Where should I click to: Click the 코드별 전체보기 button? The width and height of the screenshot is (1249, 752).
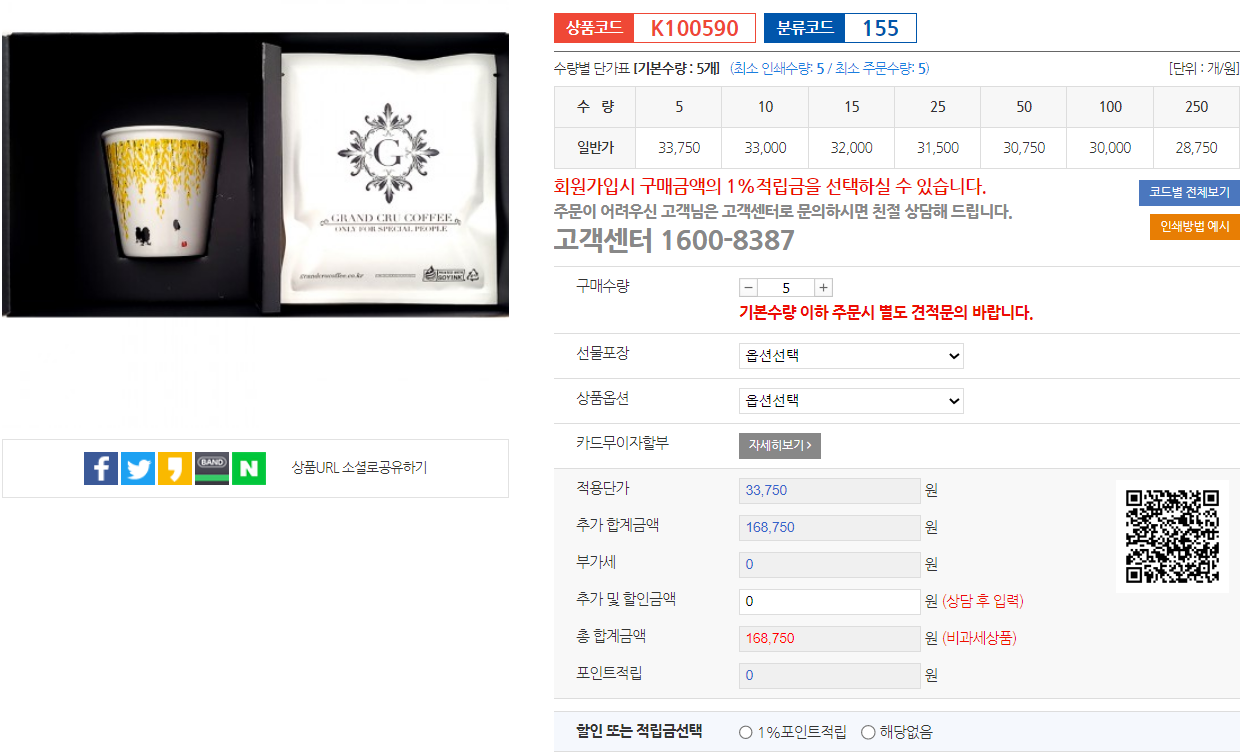(1189, 193)
